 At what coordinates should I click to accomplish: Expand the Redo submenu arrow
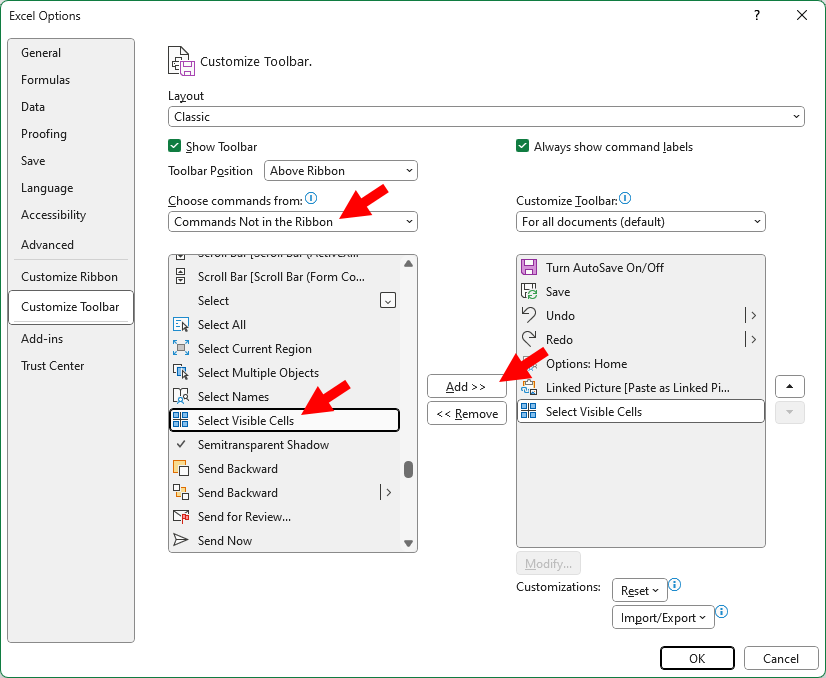coord(754,340)
